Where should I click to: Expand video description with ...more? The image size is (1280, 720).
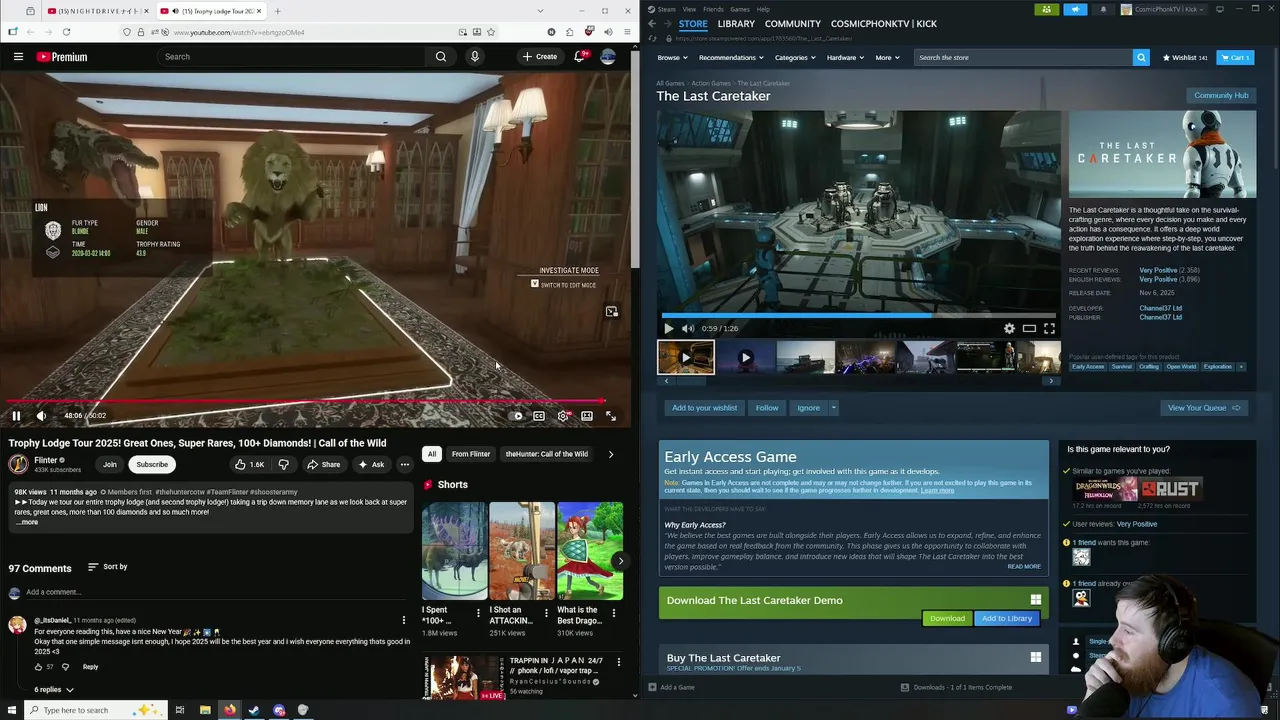[x=27, y=522]
